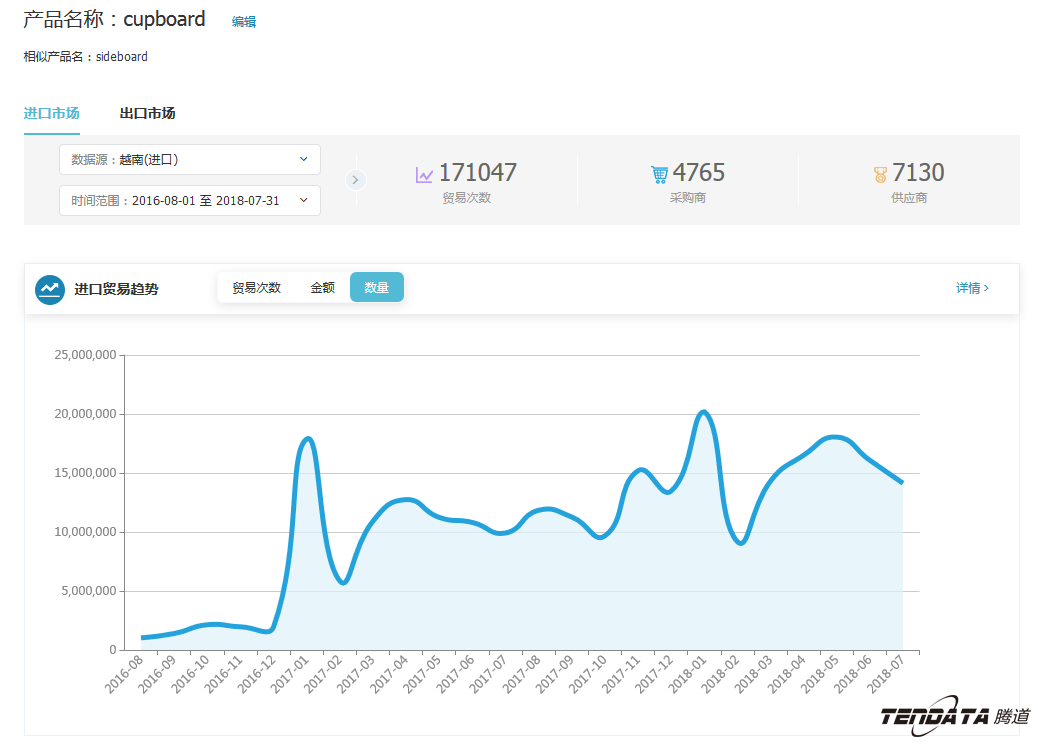Click the 4765 buyers count
The image size is (1038, 744).
coord(698,173)
